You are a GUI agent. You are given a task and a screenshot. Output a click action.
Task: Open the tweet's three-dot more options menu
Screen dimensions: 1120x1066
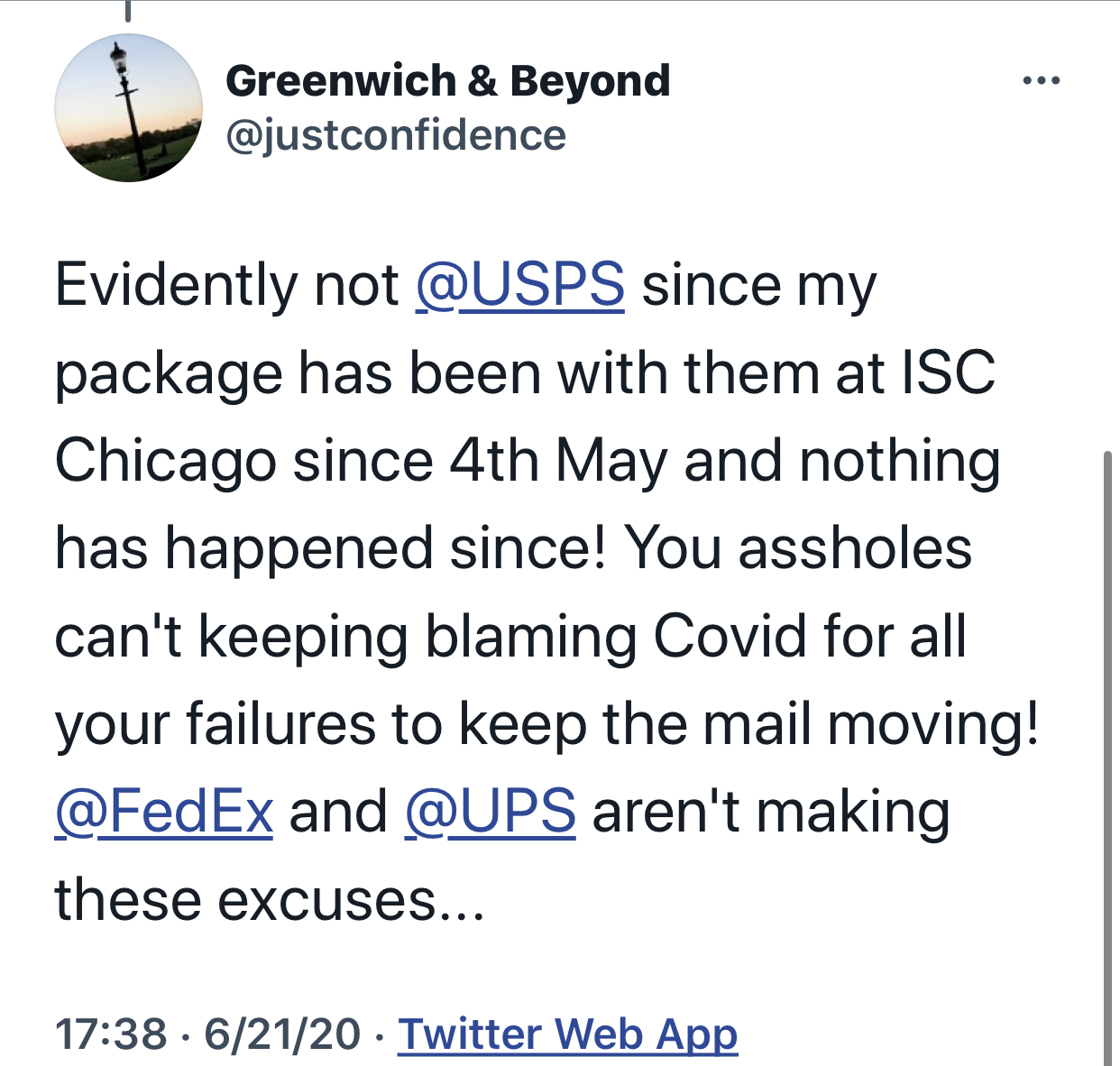click(1042, 81)
